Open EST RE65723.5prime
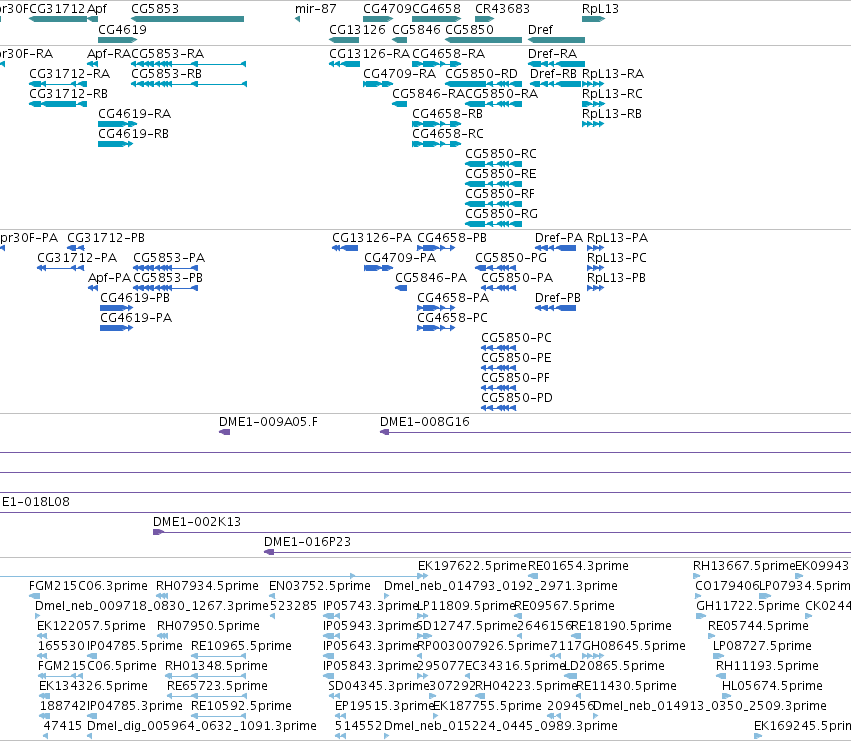The width and height of the screenshot is (851, 741). [217, 687]
